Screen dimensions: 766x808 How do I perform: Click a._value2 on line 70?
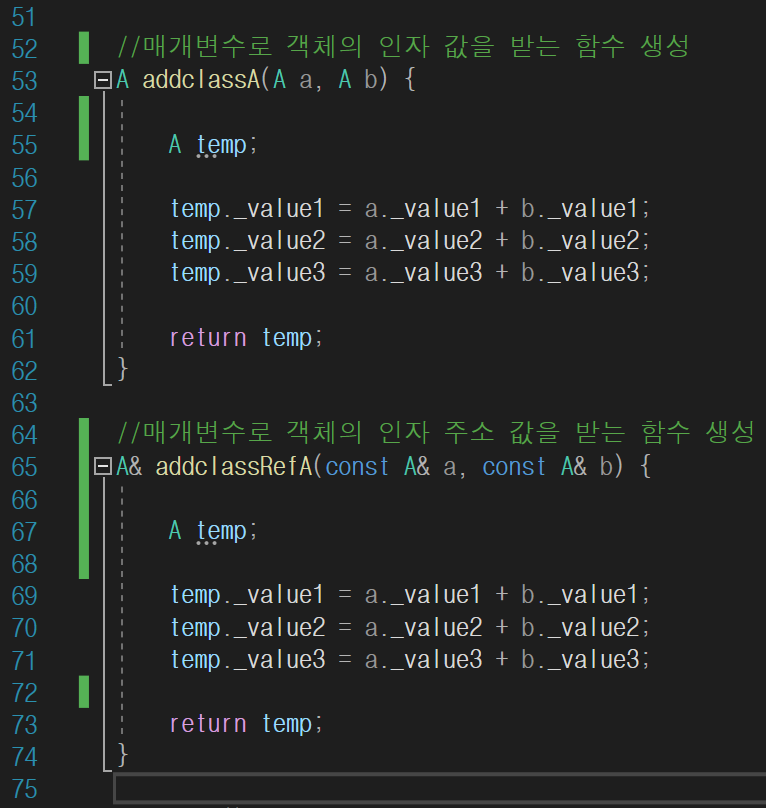tap(424, 628)
